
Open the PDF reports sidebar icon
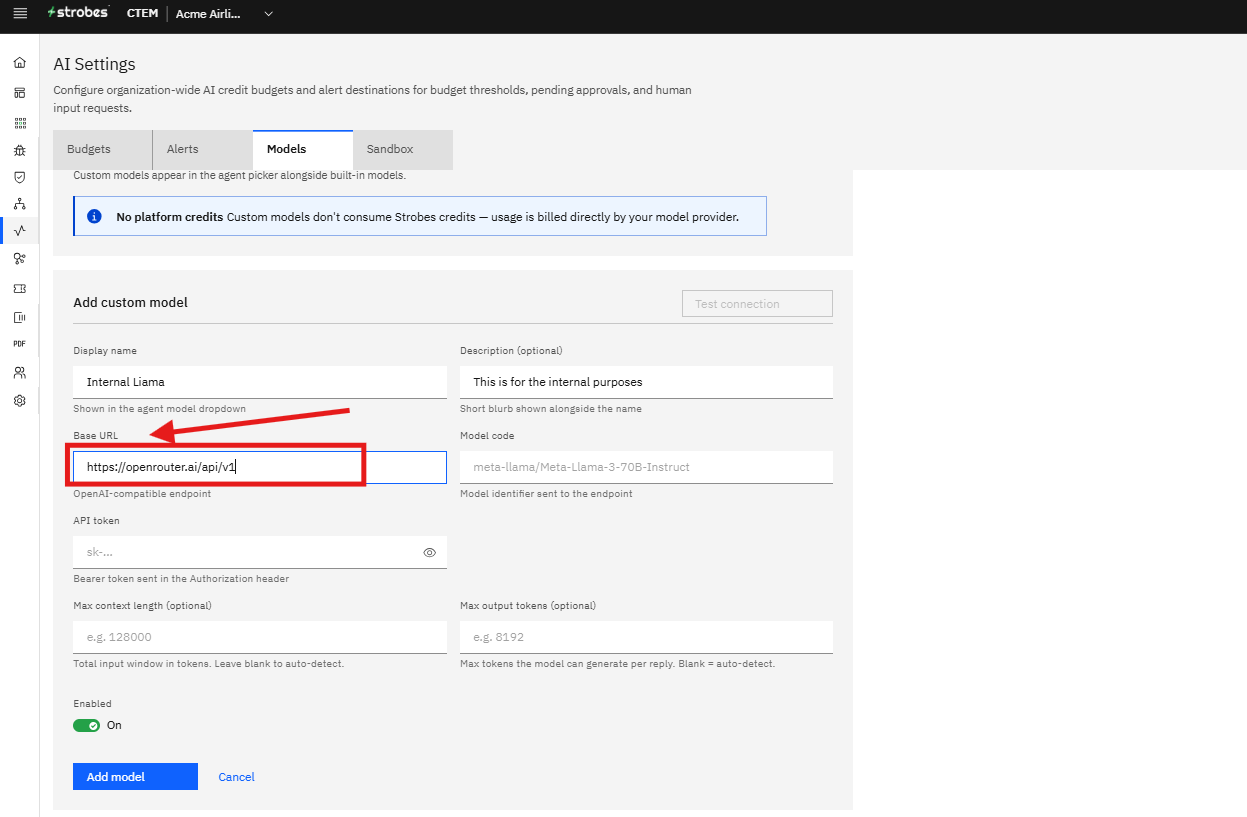click(x=20, y=343)
